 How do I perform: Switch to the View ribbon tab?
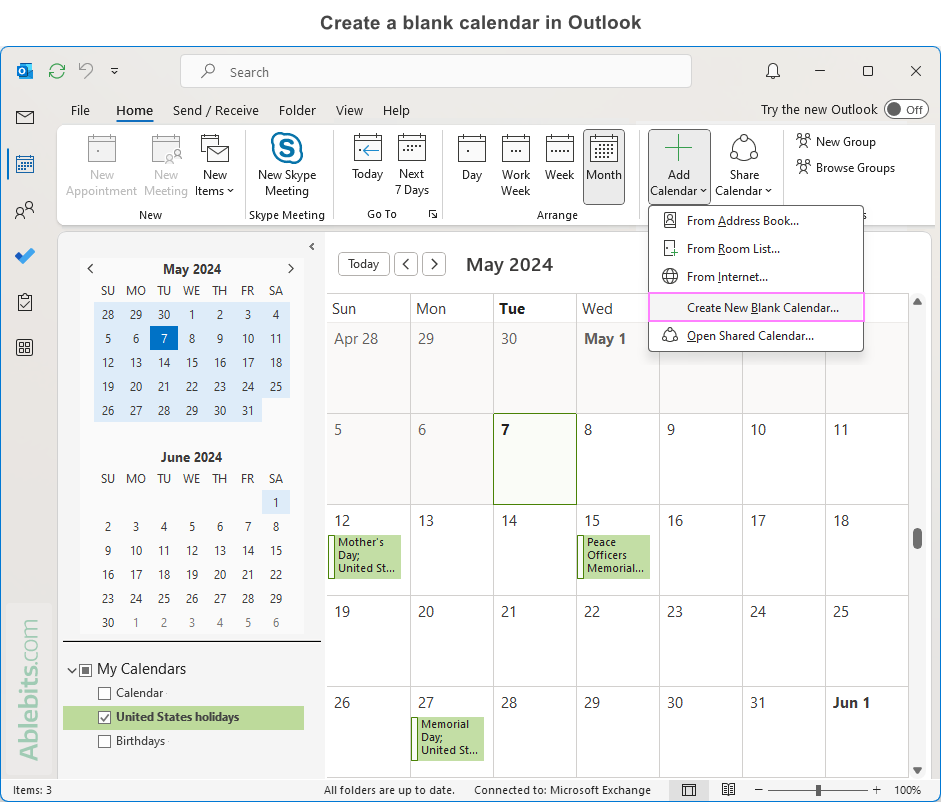click(x=349, y=111)
